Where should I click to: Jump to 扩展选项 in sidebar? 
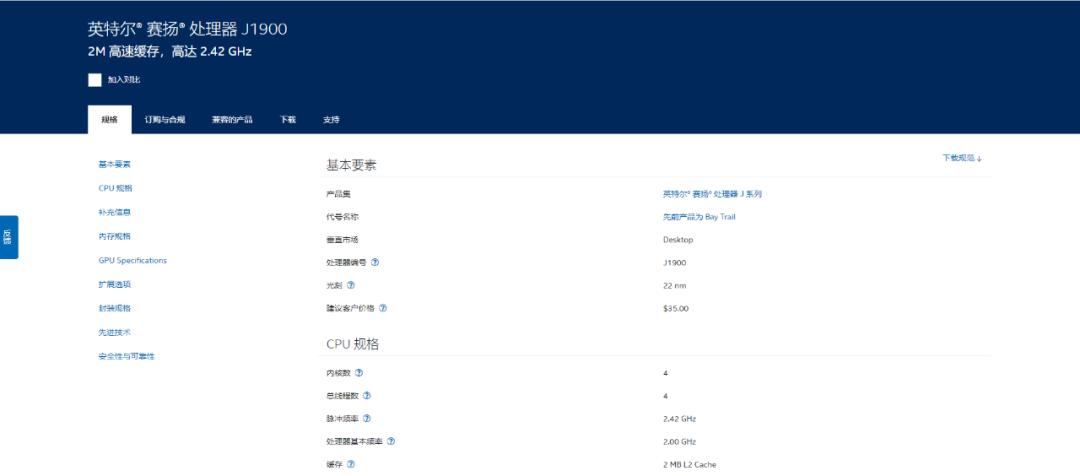(114, 284)
